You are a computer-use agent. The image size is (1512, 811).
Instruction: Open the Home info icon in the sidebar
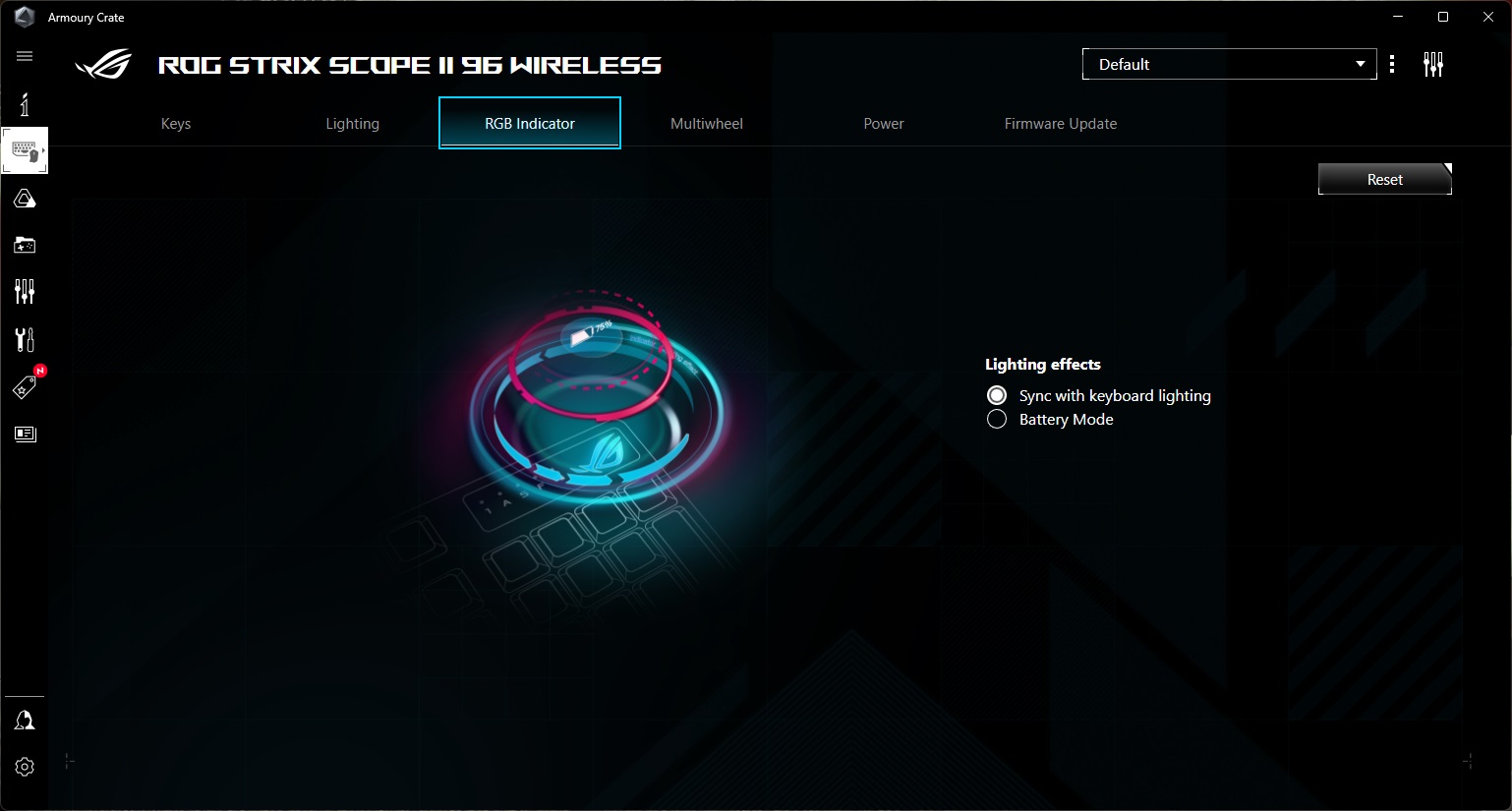(x=25, y=104)
